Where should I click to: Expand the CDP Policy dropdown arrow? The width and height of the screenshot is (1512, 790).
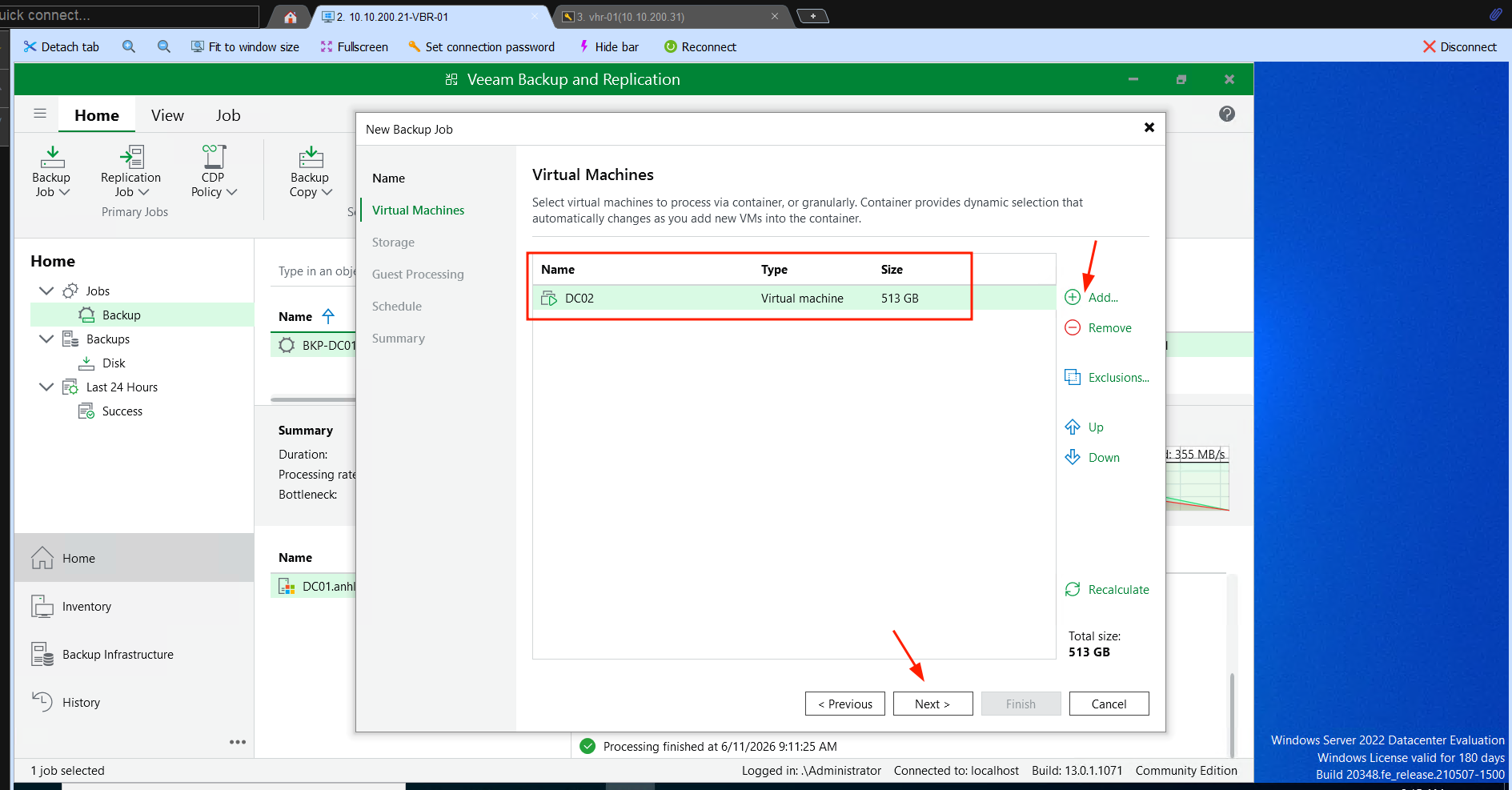coord(232,192)
